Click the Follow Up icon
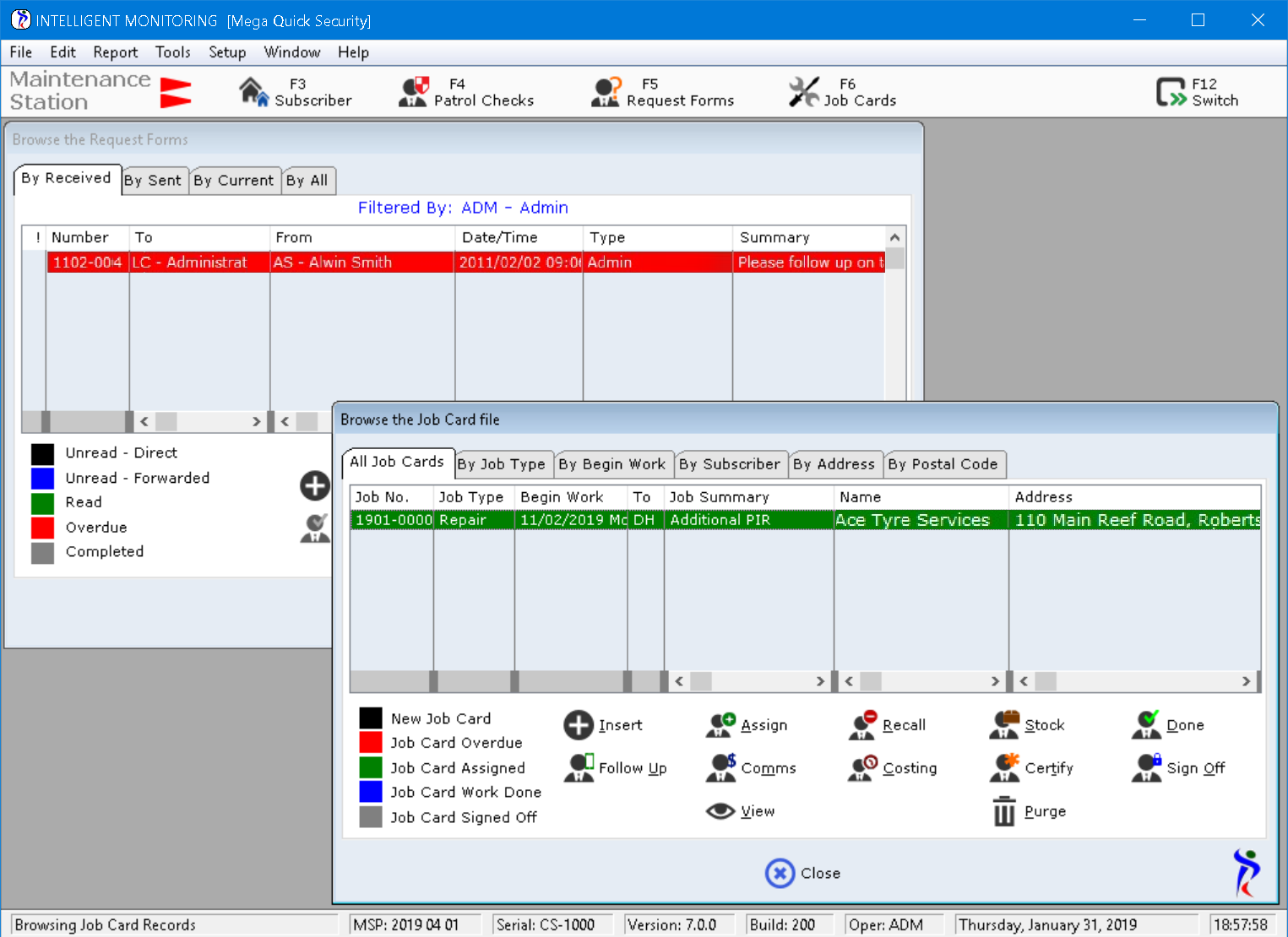 (580, 767)
